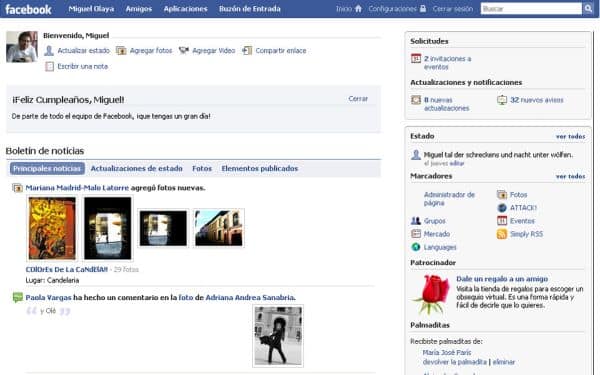Image resolution: width=600 pixels, height=375 pixels.
Task: Click the nuevos avisos icon
Action: point(502,100)
